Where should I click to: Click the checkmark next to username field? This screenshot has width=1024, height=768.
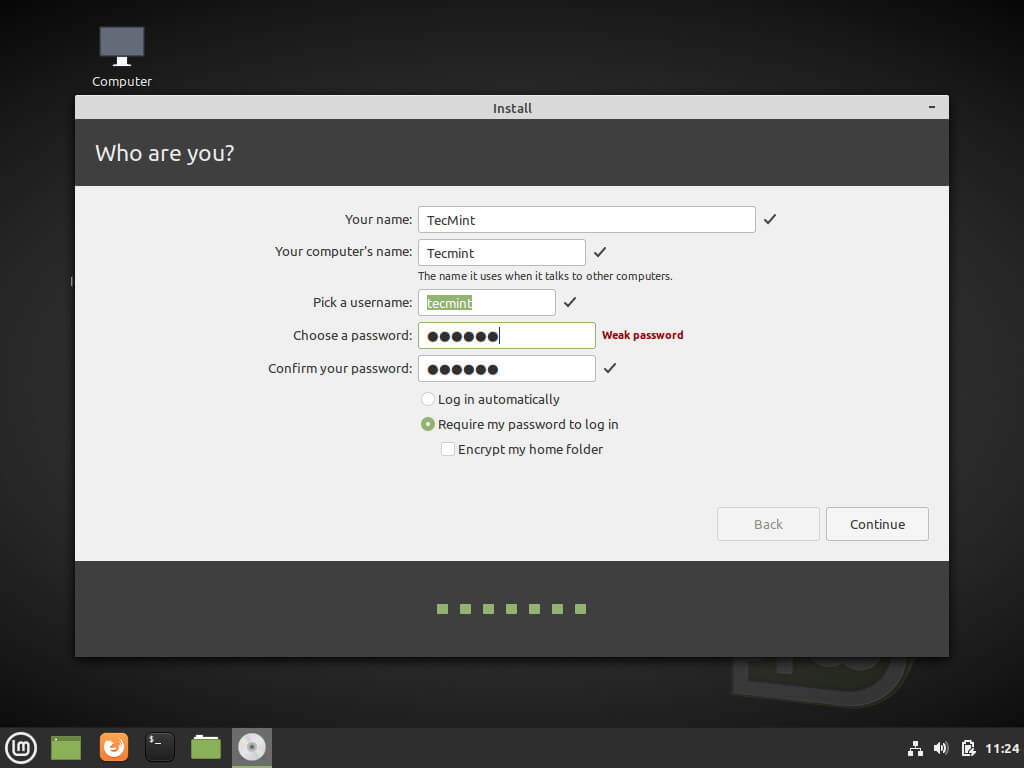tap(570, 302)
